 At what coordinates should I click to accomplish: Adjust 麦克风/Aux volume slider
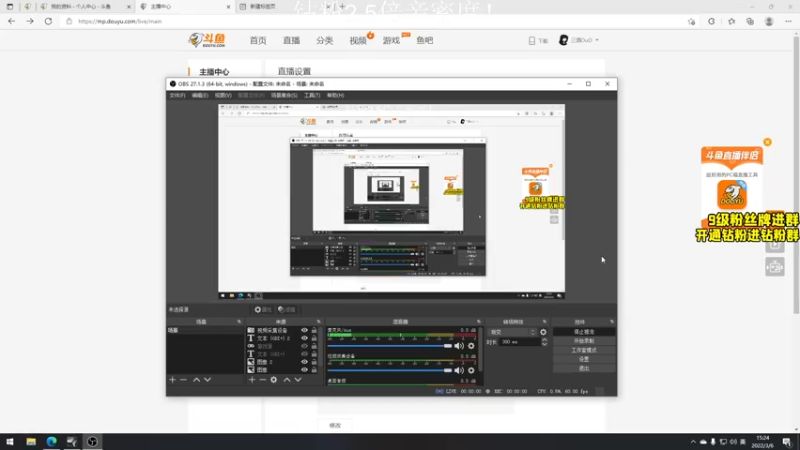pos(390,346)
